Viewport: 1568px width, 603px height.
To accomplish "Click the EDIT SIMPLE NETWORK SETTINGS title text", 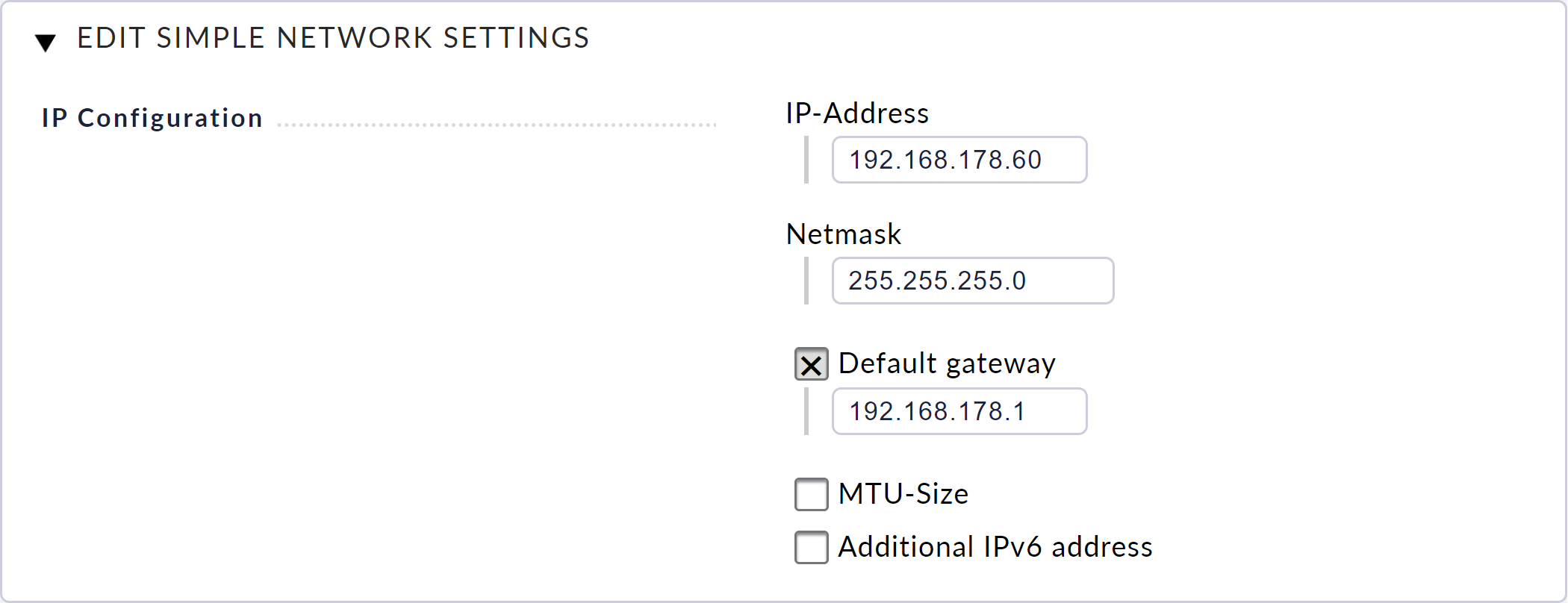I will tap(332, 37).
